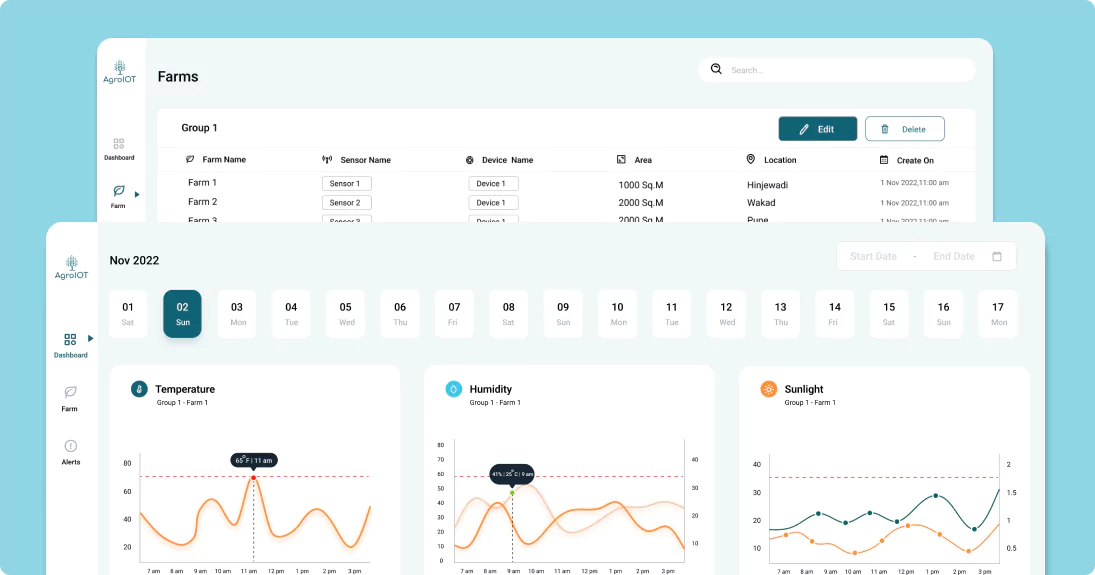
Task: Click the Hinjewadi location cell
Action: pyautogui.click(x=767, y=185)
